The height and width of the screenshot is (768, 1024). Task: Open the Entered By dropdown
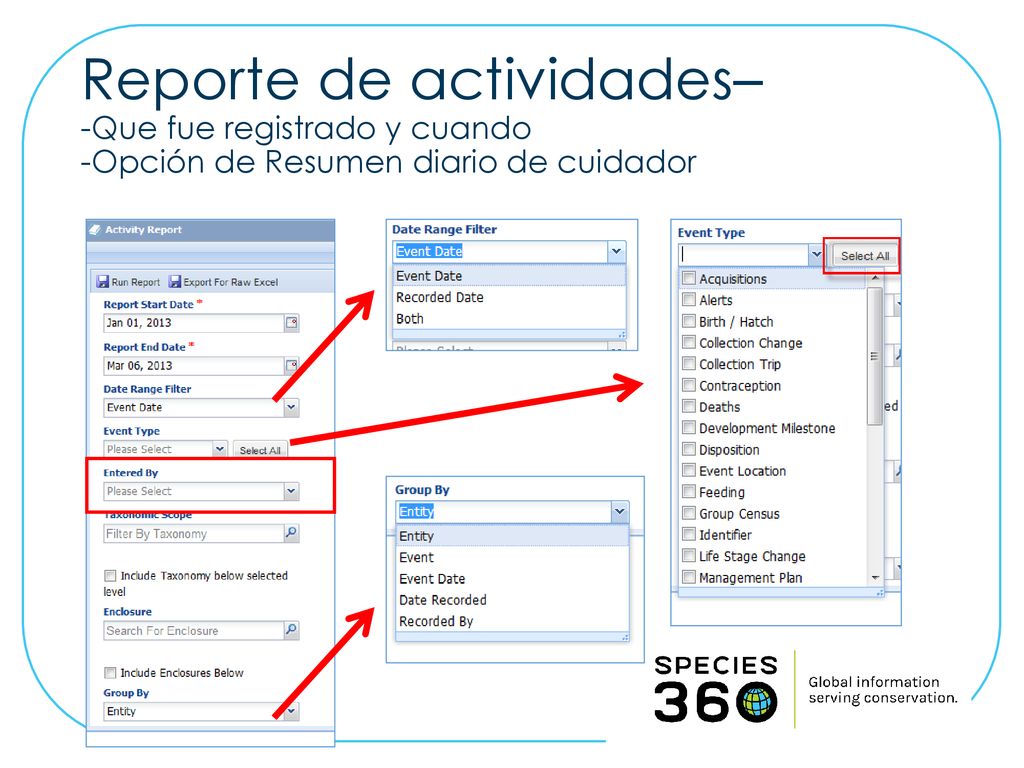click(291, 491)
